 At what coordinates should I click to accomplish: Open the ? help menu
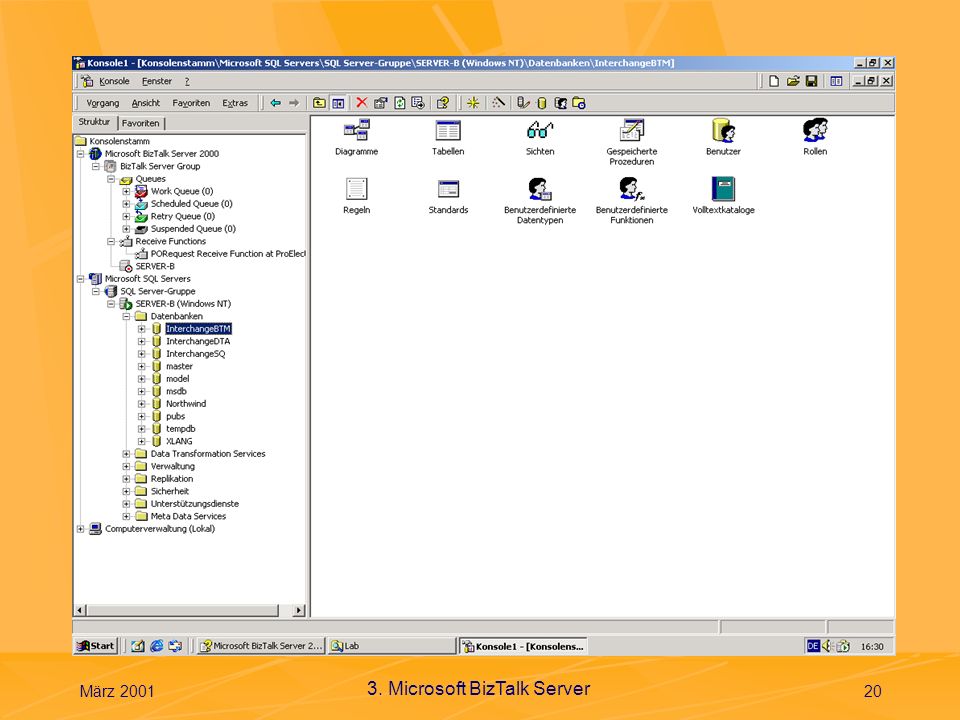pos(187,81)
